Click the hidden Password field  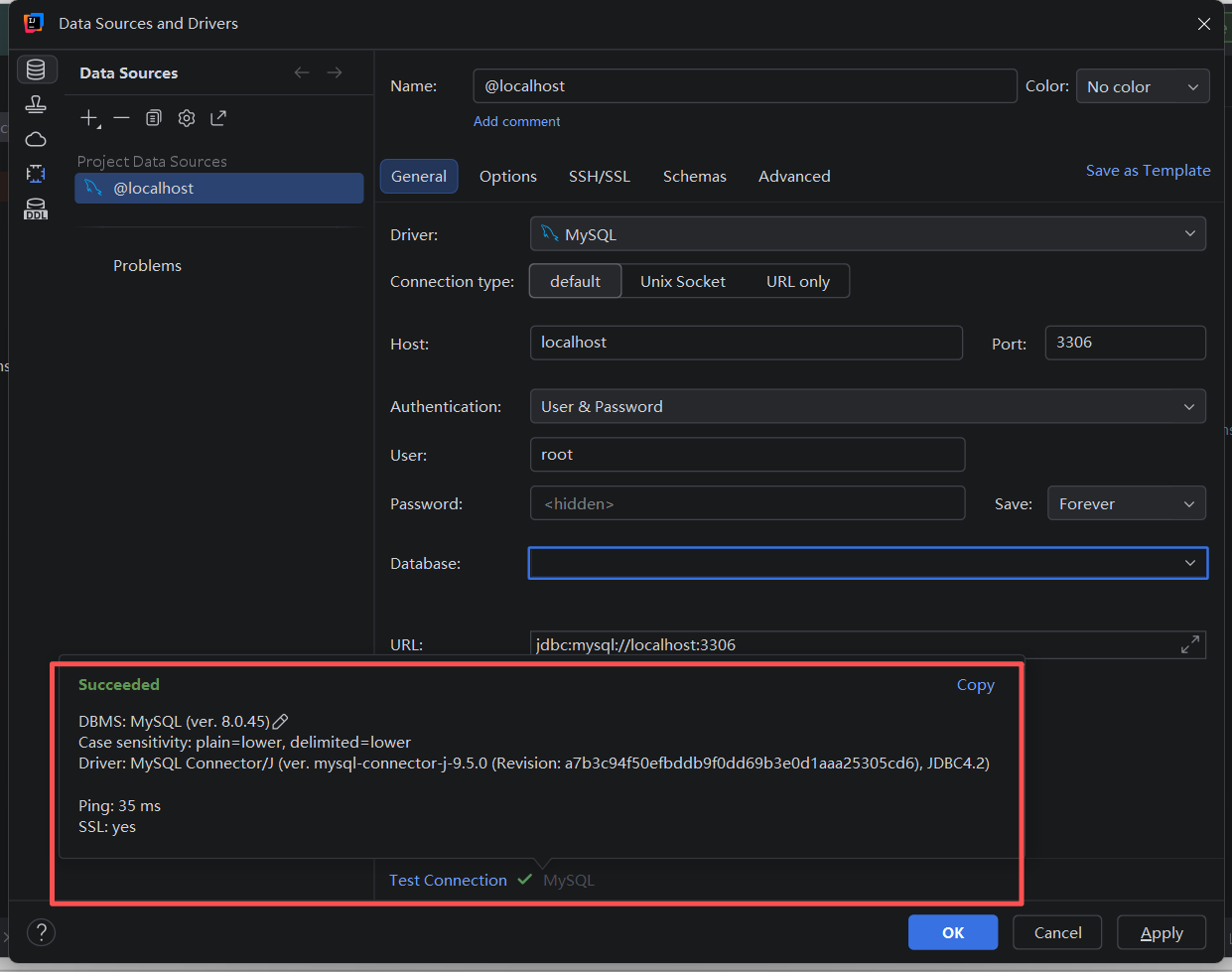[748, 503]
